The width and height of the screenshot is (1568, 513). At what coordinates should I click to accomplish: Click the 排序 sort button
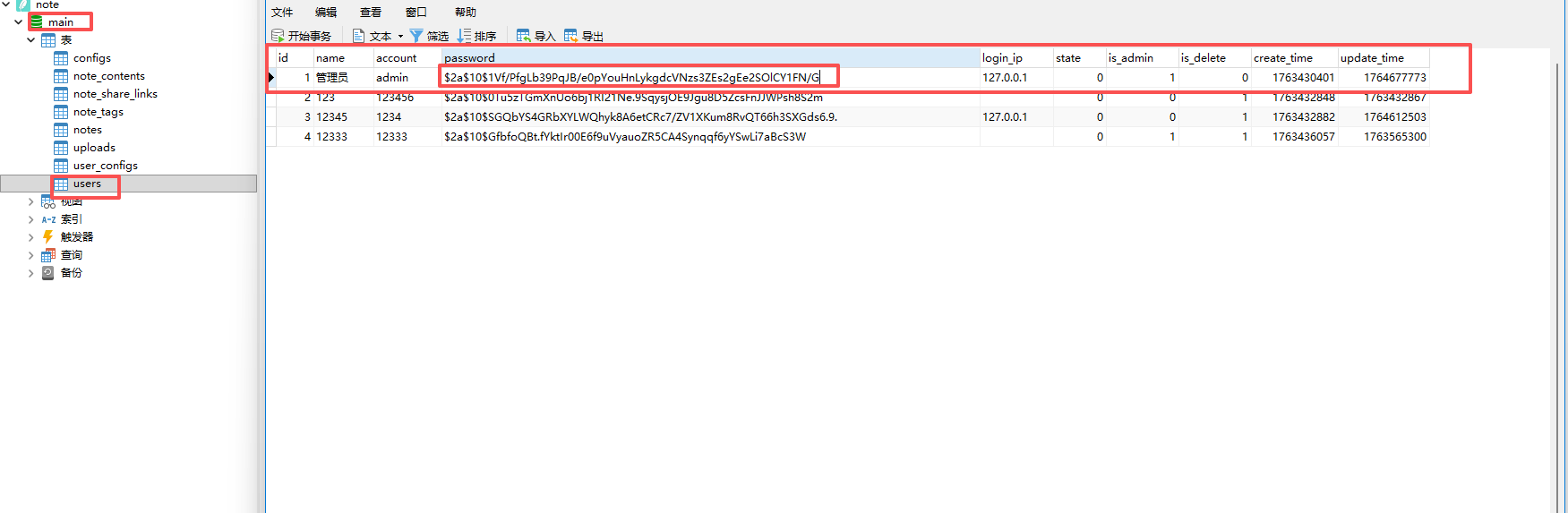tap(476, 36)
